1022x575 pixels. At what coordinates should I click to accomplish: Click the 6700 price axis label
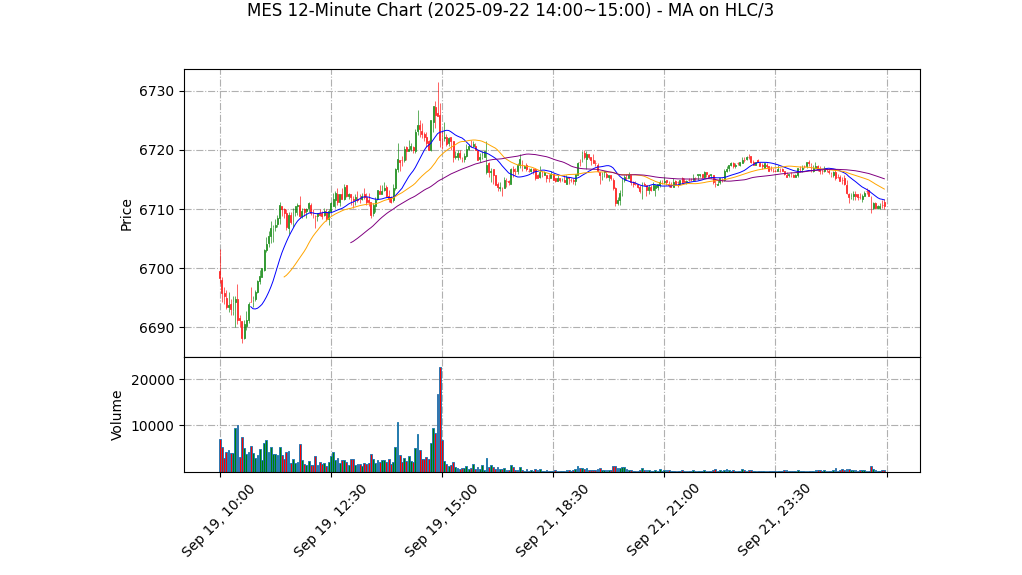(x=156, y=269)
